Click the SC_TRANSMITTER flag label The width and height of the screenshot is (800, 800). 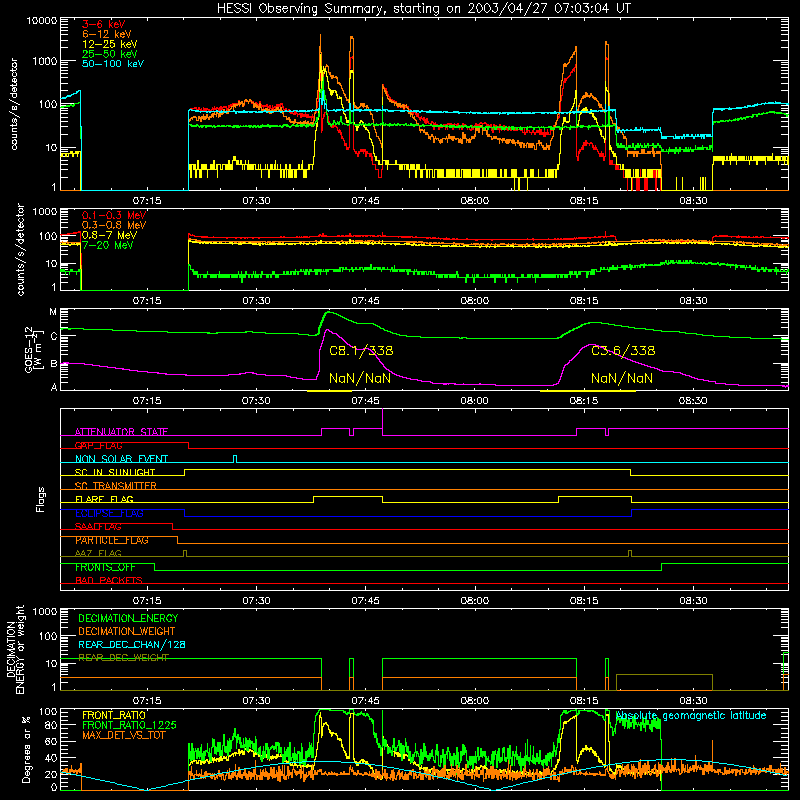116,486
